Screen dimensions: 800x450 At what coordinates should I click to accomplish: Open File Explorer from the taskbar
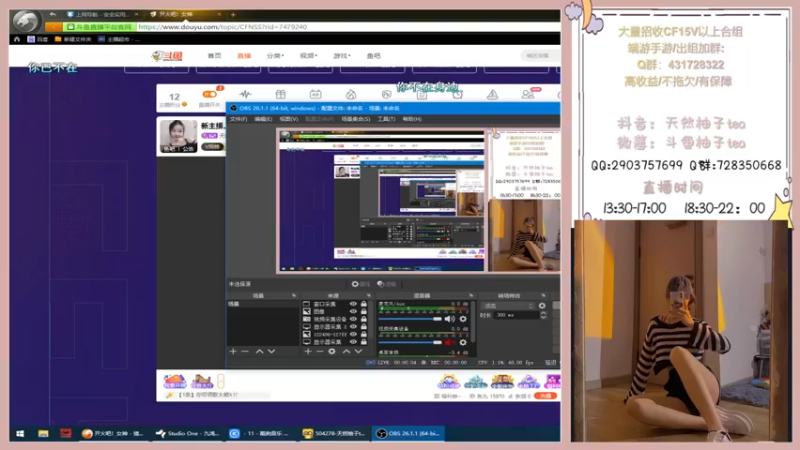pos(43,434)
